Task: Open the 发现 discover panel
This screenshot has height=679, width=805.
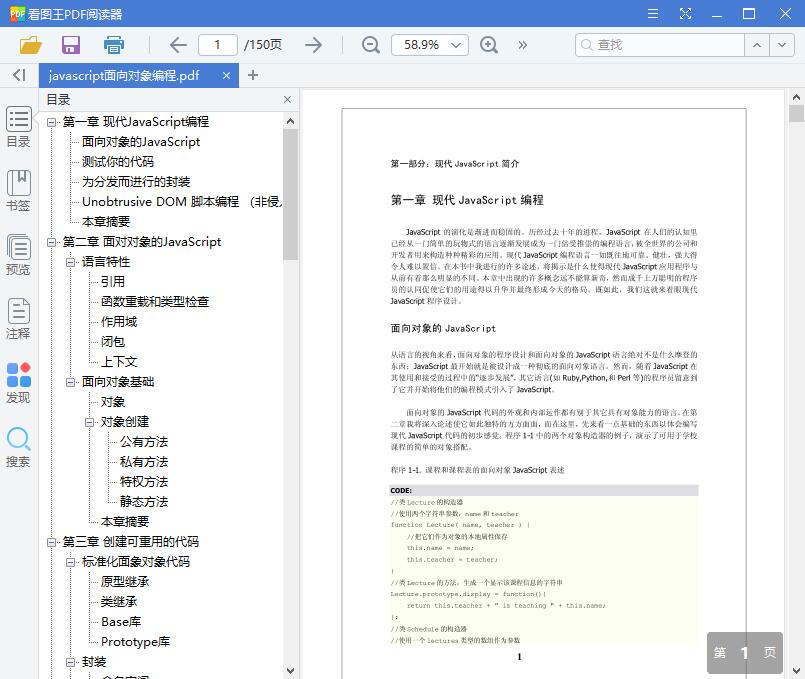Action: [x=18, y=383]
